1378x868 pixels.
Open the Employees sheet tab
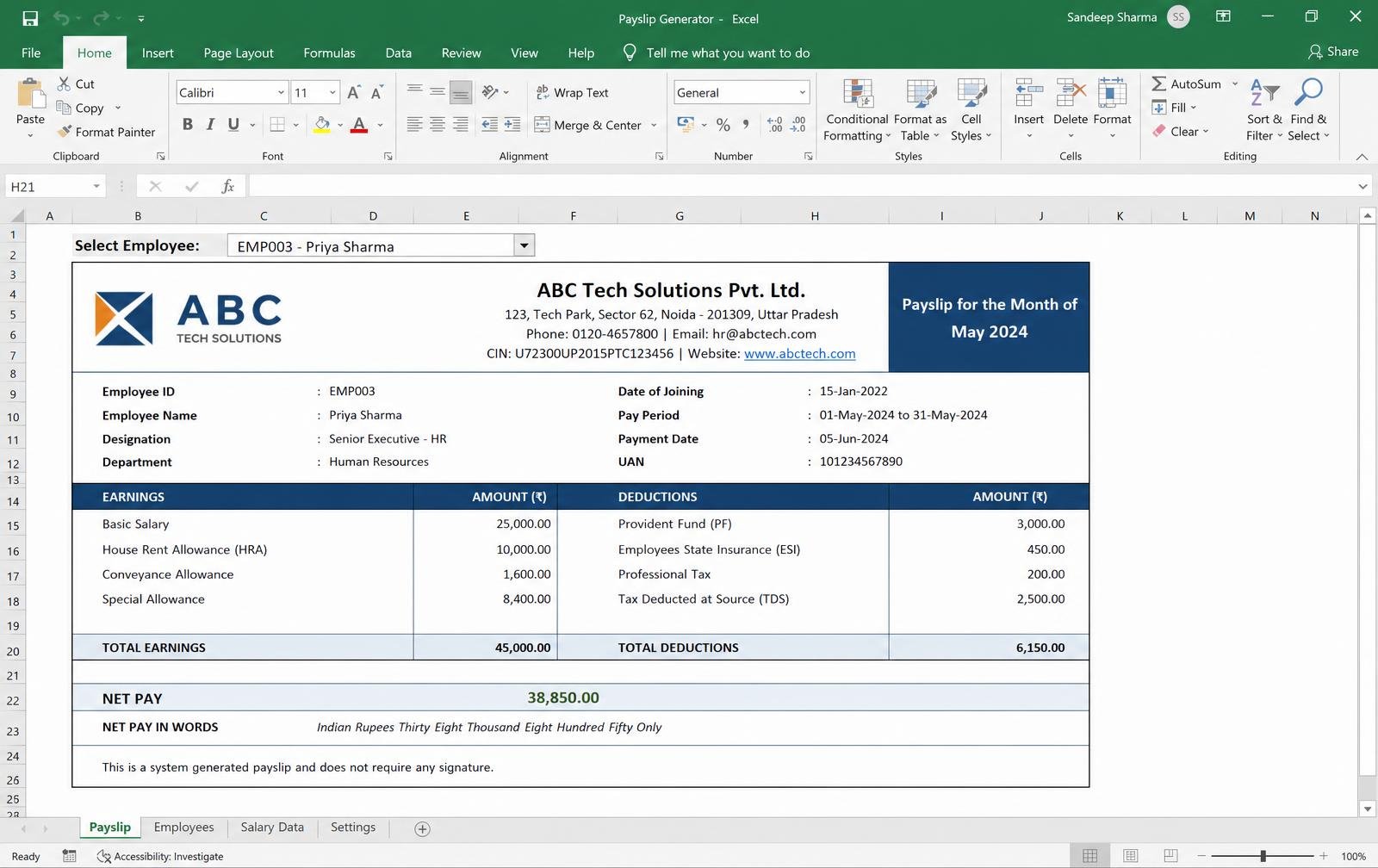[x=183, y=827]
